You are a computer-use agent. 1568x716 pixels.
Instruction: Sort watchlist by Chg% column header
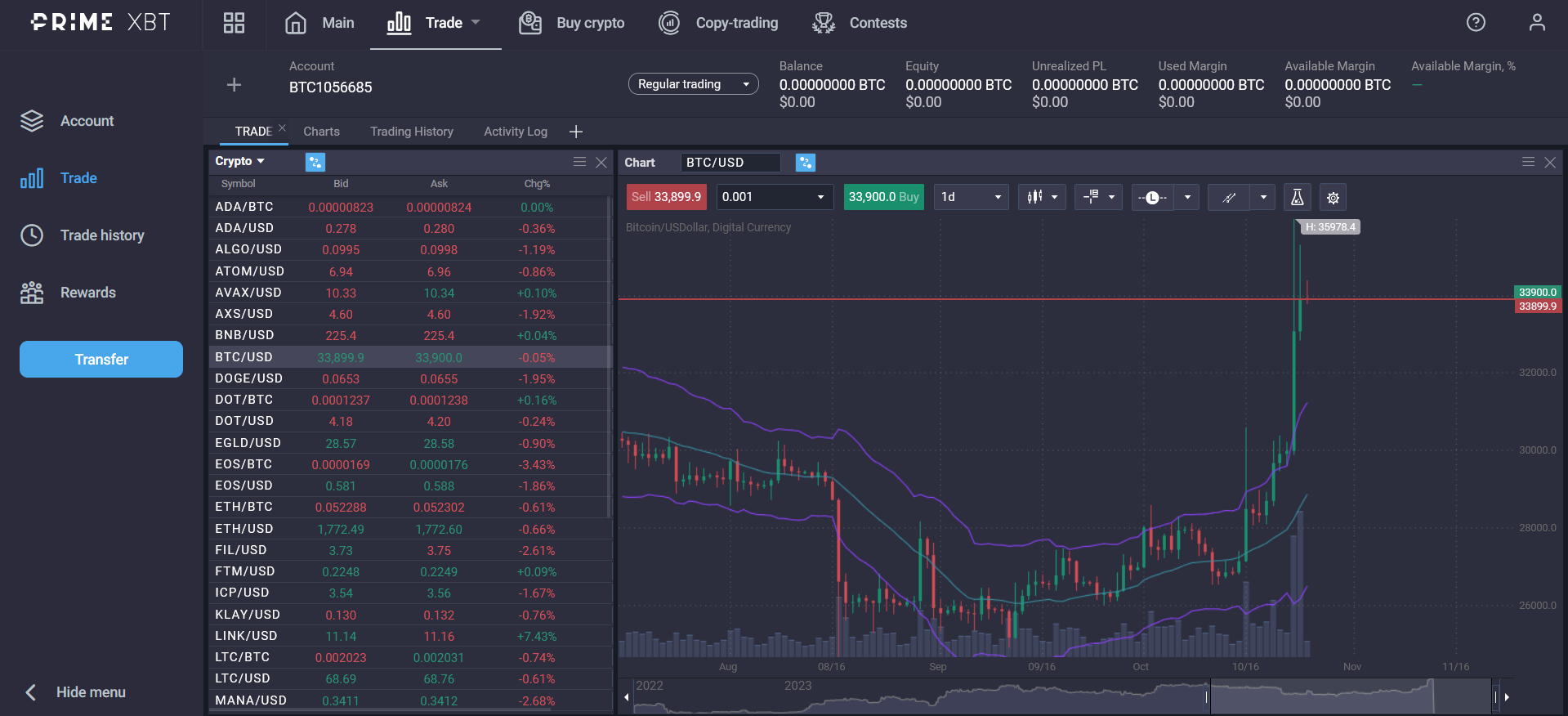[537, 184]
